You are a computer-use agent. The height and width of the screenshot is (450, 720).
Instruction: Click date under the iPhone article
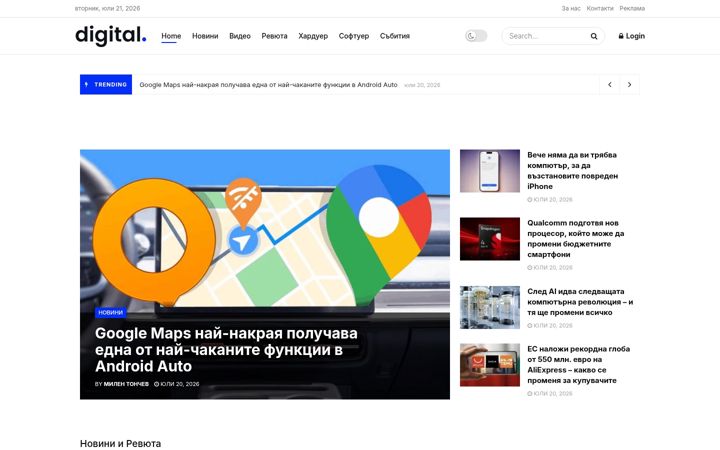tap(550, 199)
